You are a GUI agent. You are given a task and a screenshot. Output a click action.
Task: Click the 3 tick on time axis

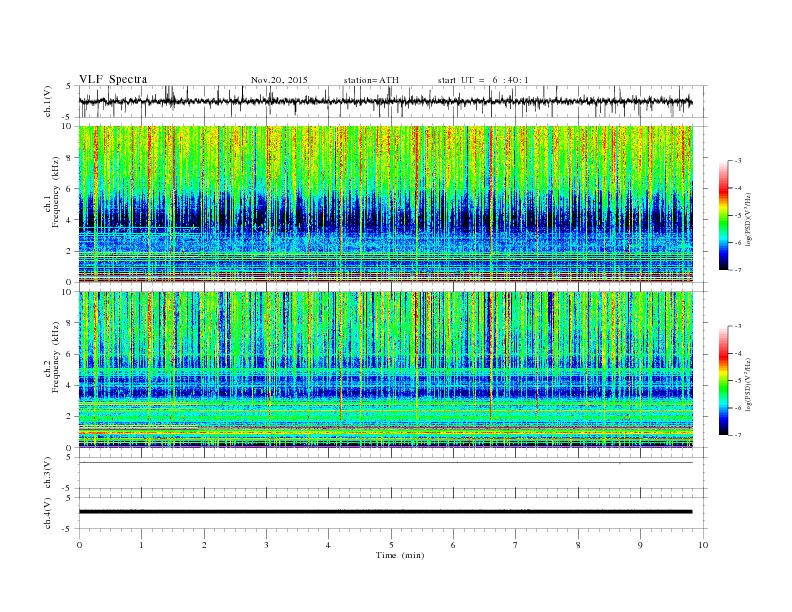coord(266,545)
